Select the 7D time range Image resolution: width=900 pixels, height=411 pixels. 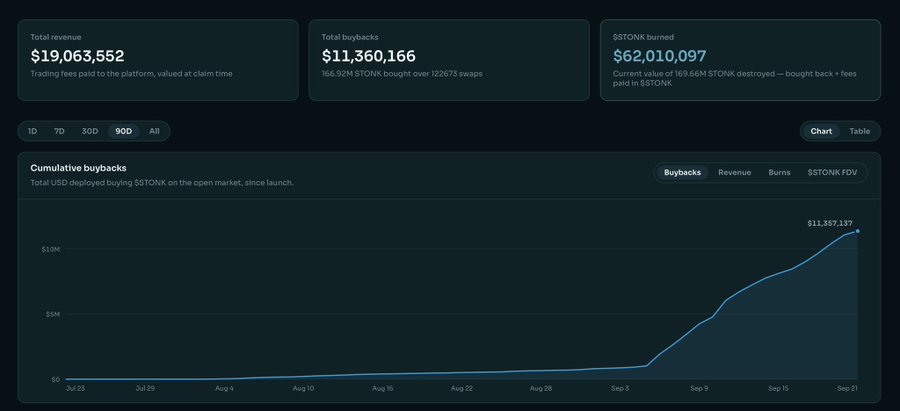pos(59,131)
